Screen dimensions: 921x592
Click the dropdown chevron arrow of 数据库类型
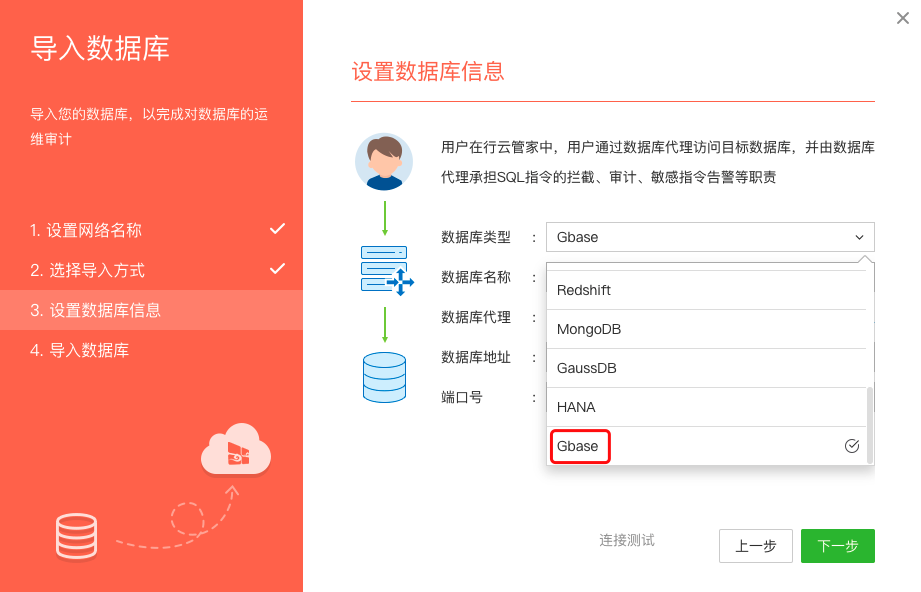coord(859,237)
